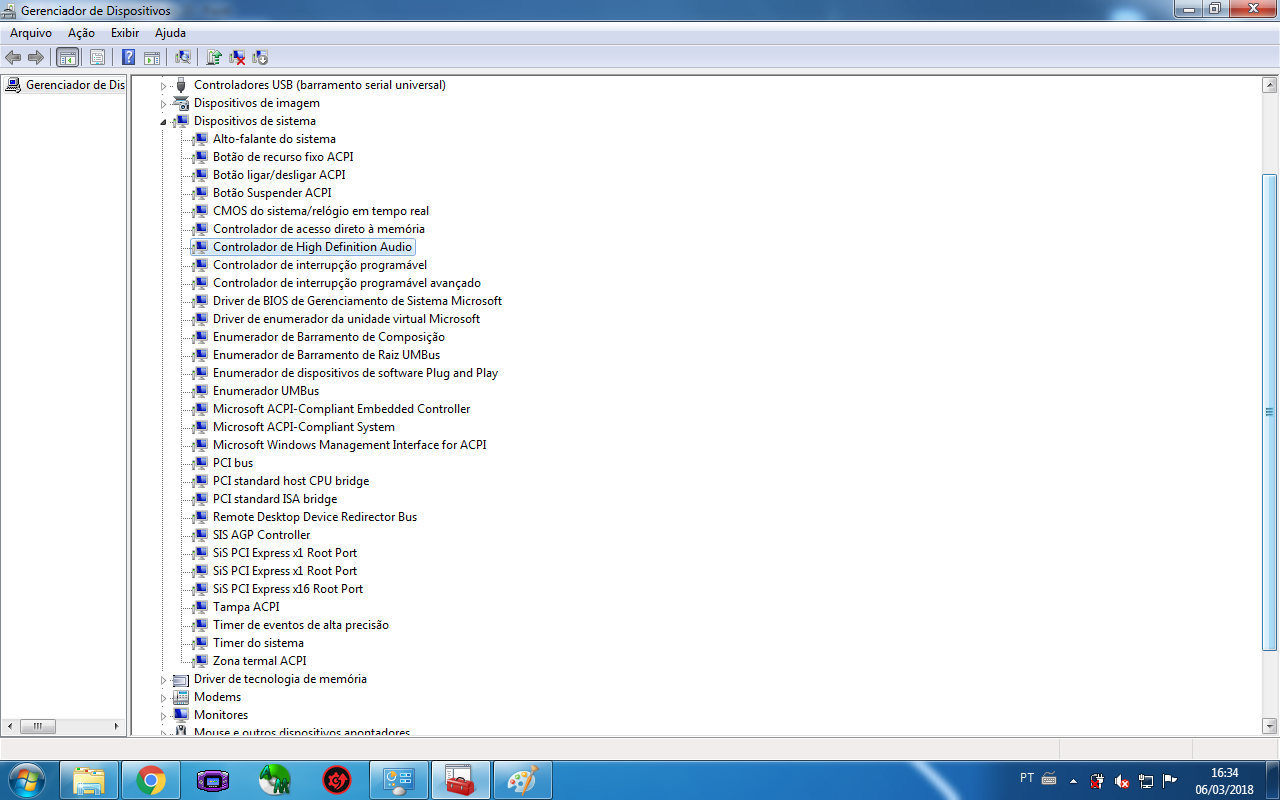The image size is (1280, 800).
Task: Select Remote Desktop Device Redirector Bus
Action: tap(315, 517)
